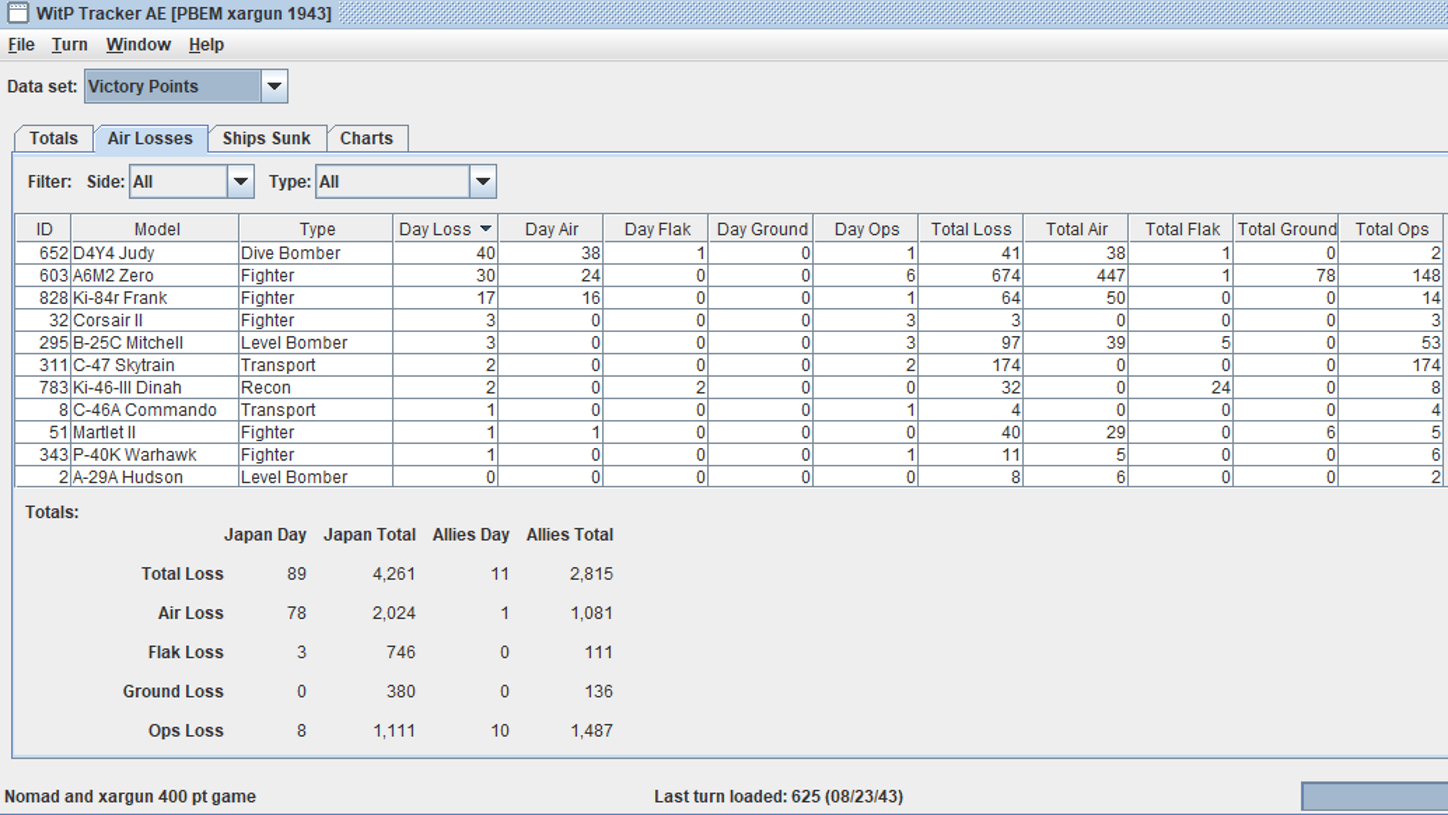Open the Data set dropdown arrow
The height and width of the screenshot is (815, 1448).
(274, 86)
